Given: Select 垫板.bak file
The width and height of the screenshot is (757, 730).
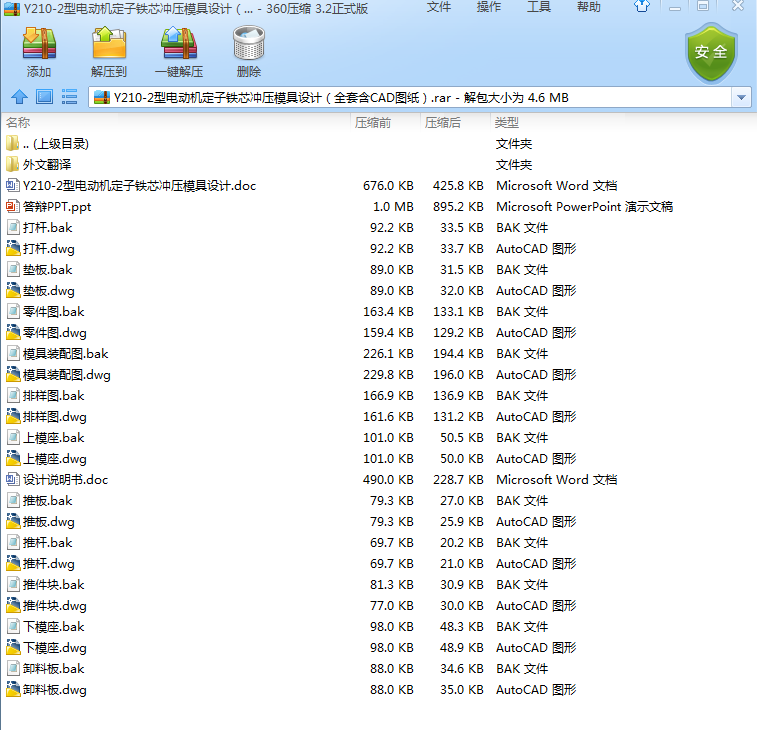Looking at the screenshot, I should pos(47,269).
